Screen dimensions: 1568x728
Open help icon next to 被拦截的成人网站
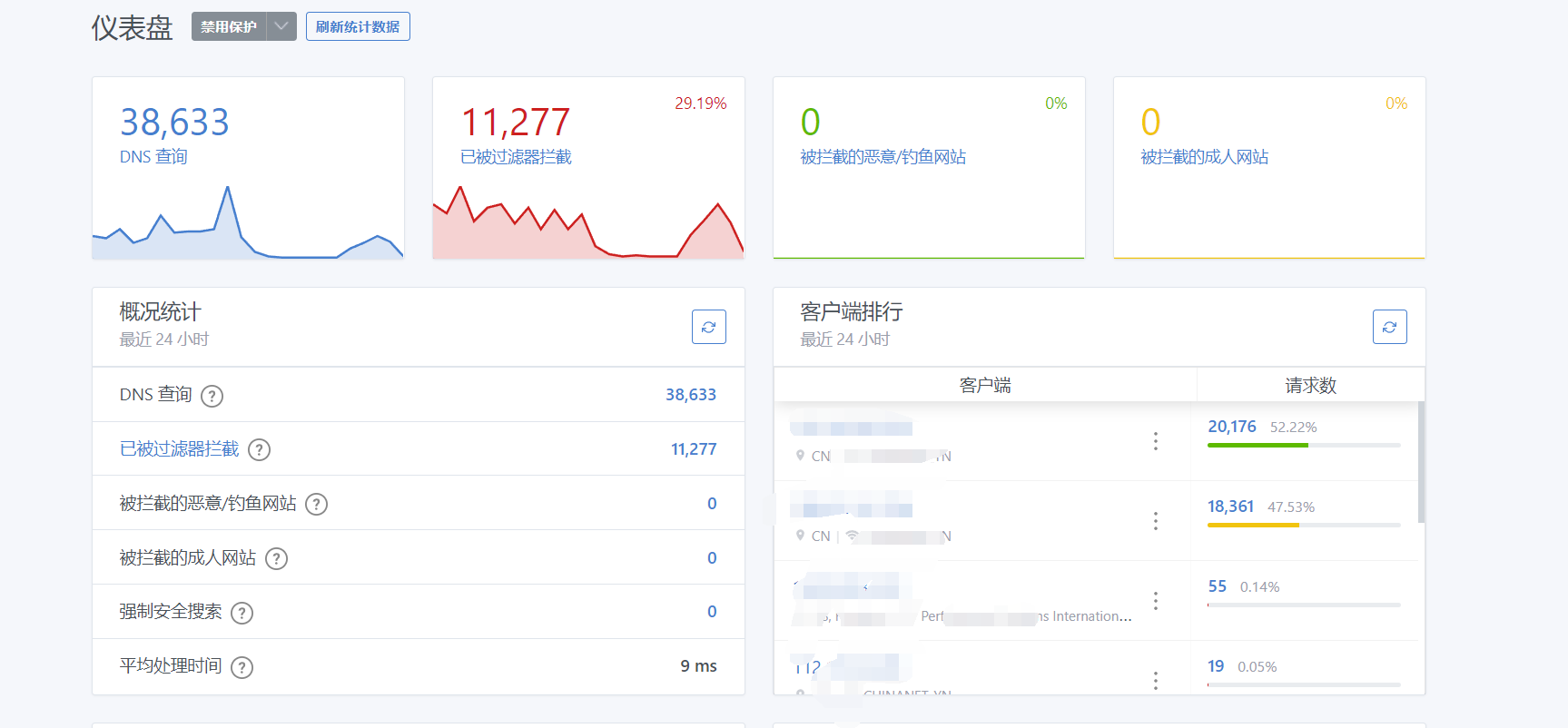coord(276,558)
